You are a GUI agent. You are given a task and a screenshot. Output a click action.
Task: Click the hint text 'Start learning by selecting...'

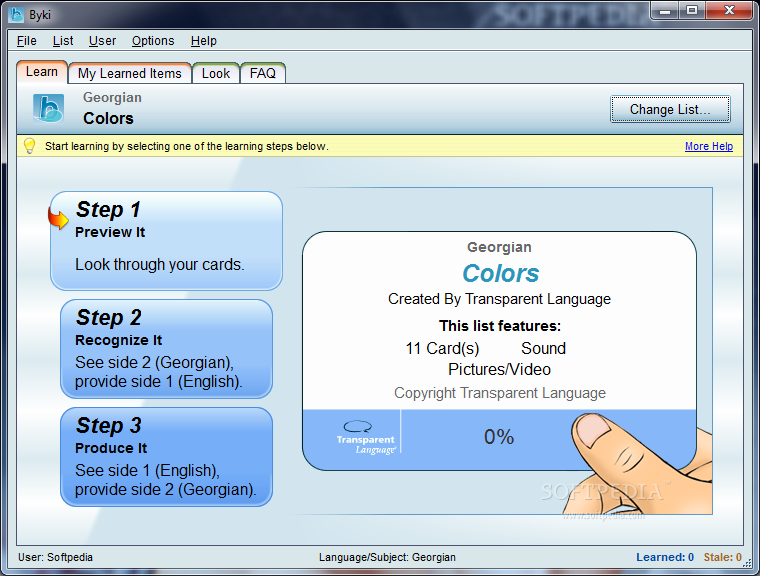click(187, 146)
